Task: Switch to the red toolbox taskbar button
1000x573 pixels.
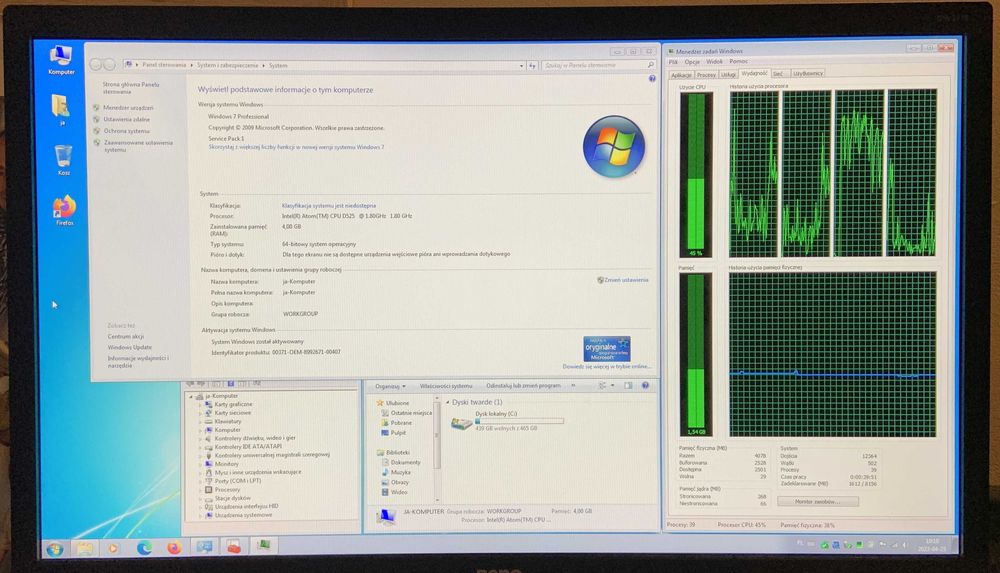Action: [x=234, y=547]
